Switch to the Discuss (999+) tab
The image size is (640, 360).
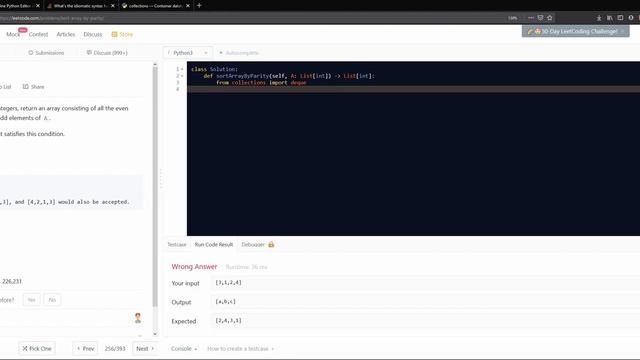(107, 53)
